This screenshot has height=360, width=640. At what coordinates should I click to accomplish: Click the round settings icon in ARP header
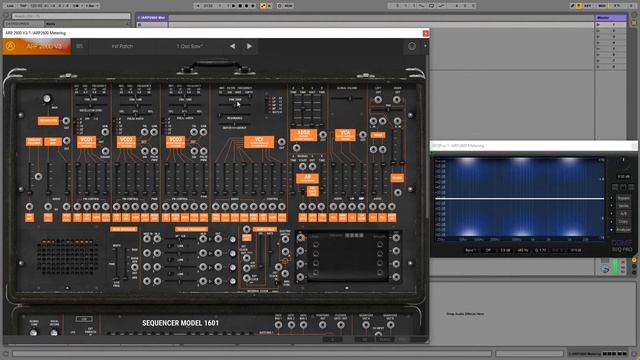point(412,46)
